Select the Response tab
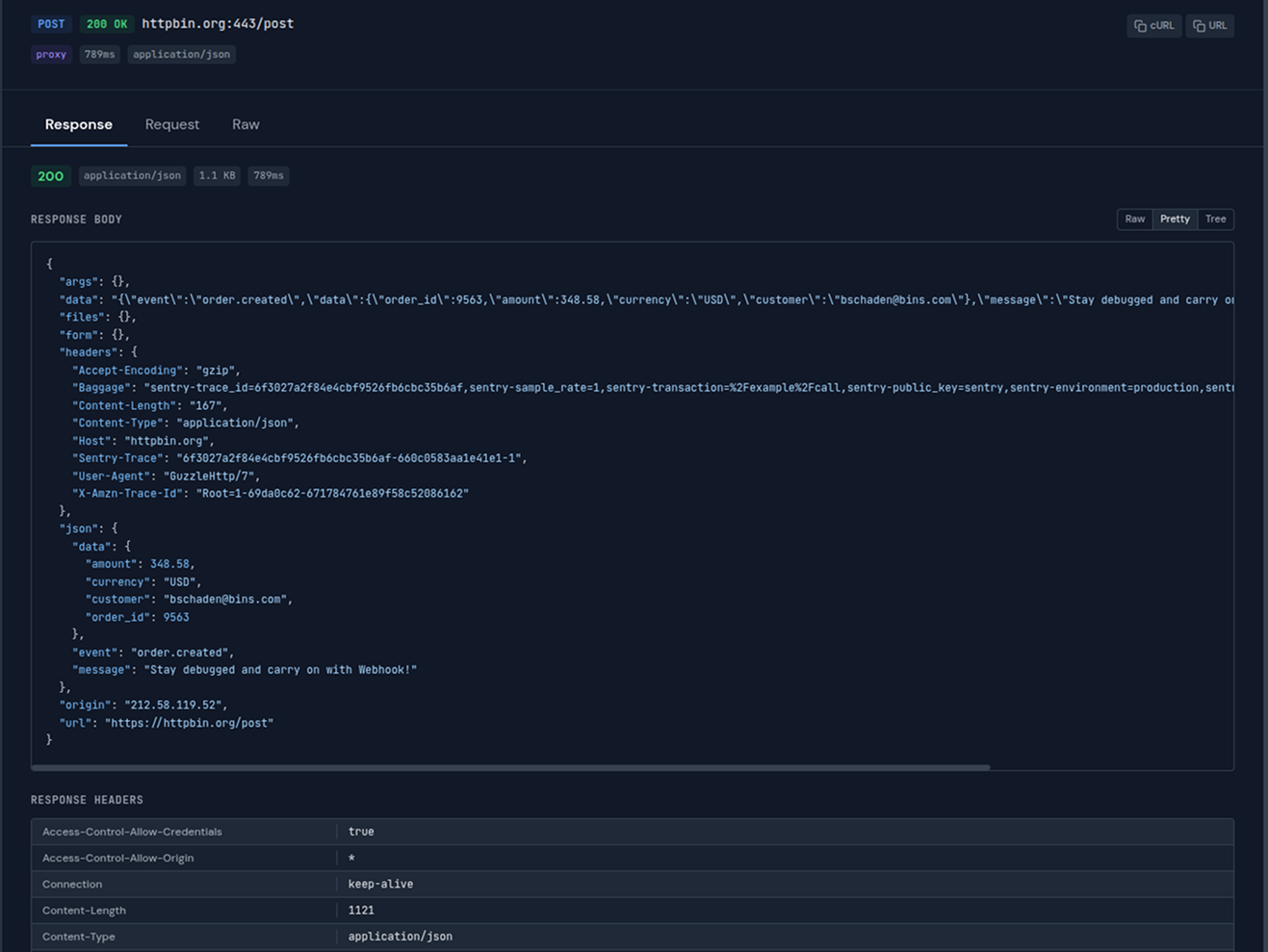Image resolution: width=1268 pixels, height=952 pixels. [x=78, y=124]
